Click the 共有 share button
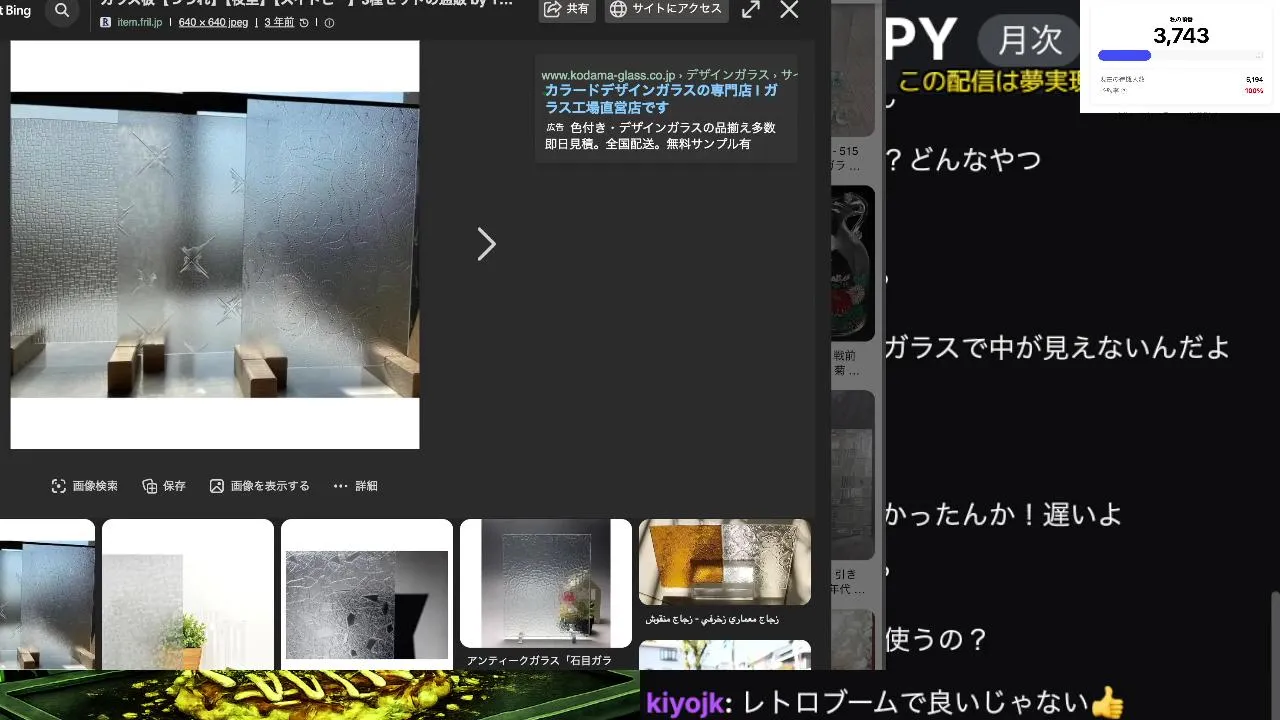This screenshot has width=1280, height=720. click(567, 9)
